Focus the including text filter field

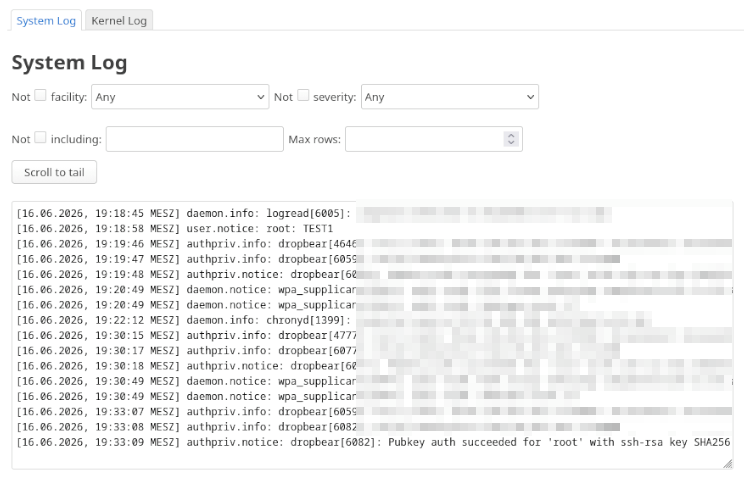[195, 139]
